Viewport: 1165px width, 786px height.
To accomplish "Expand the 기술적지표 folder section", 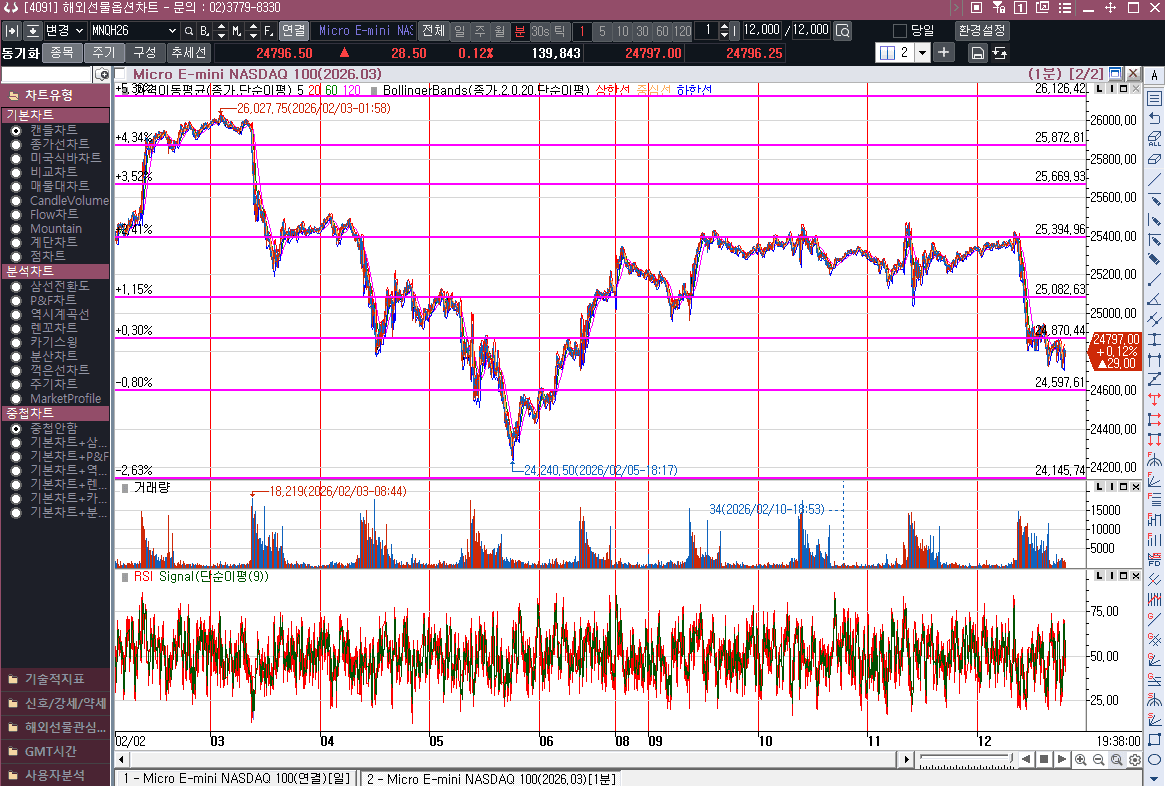I will [55, 679].
